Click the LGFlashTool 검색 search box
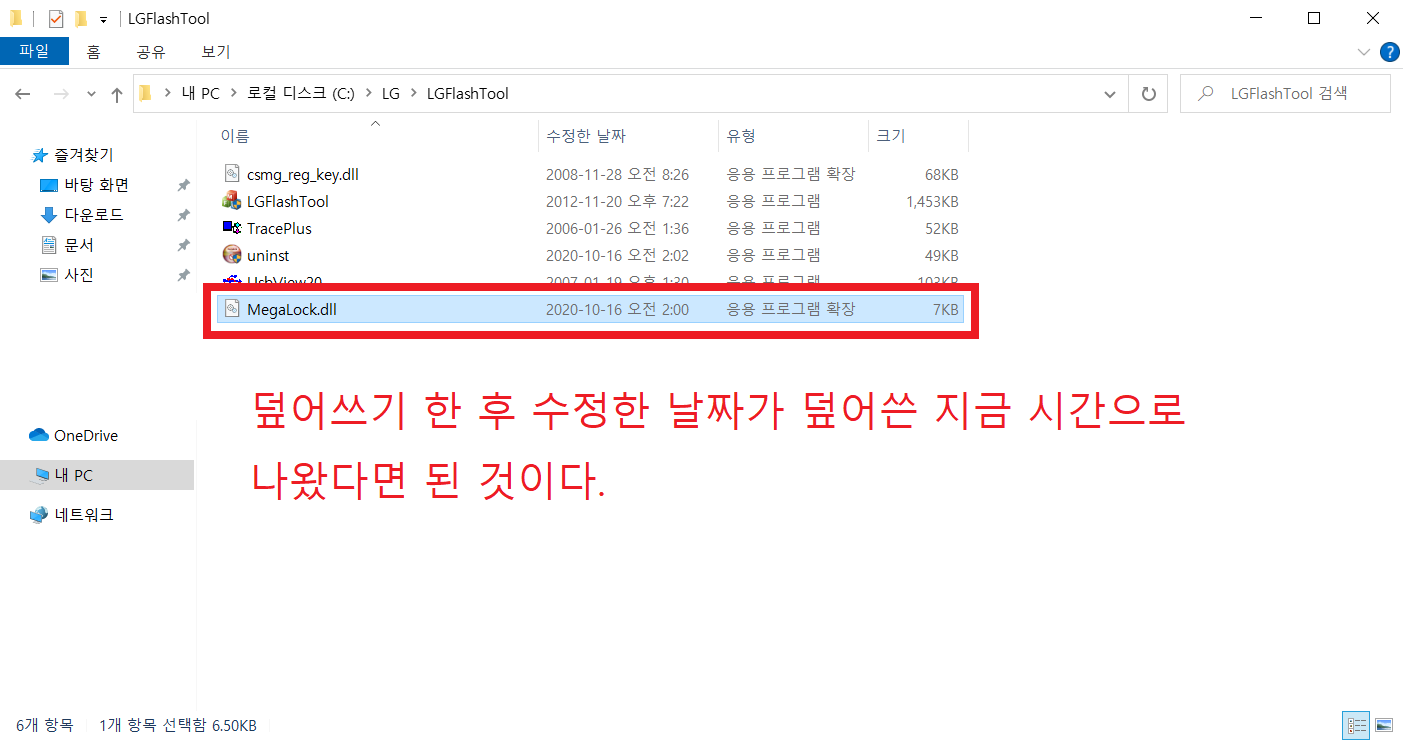Image resolution: width=1403 pixels, height=741 pixels. tap(1285, 94)
